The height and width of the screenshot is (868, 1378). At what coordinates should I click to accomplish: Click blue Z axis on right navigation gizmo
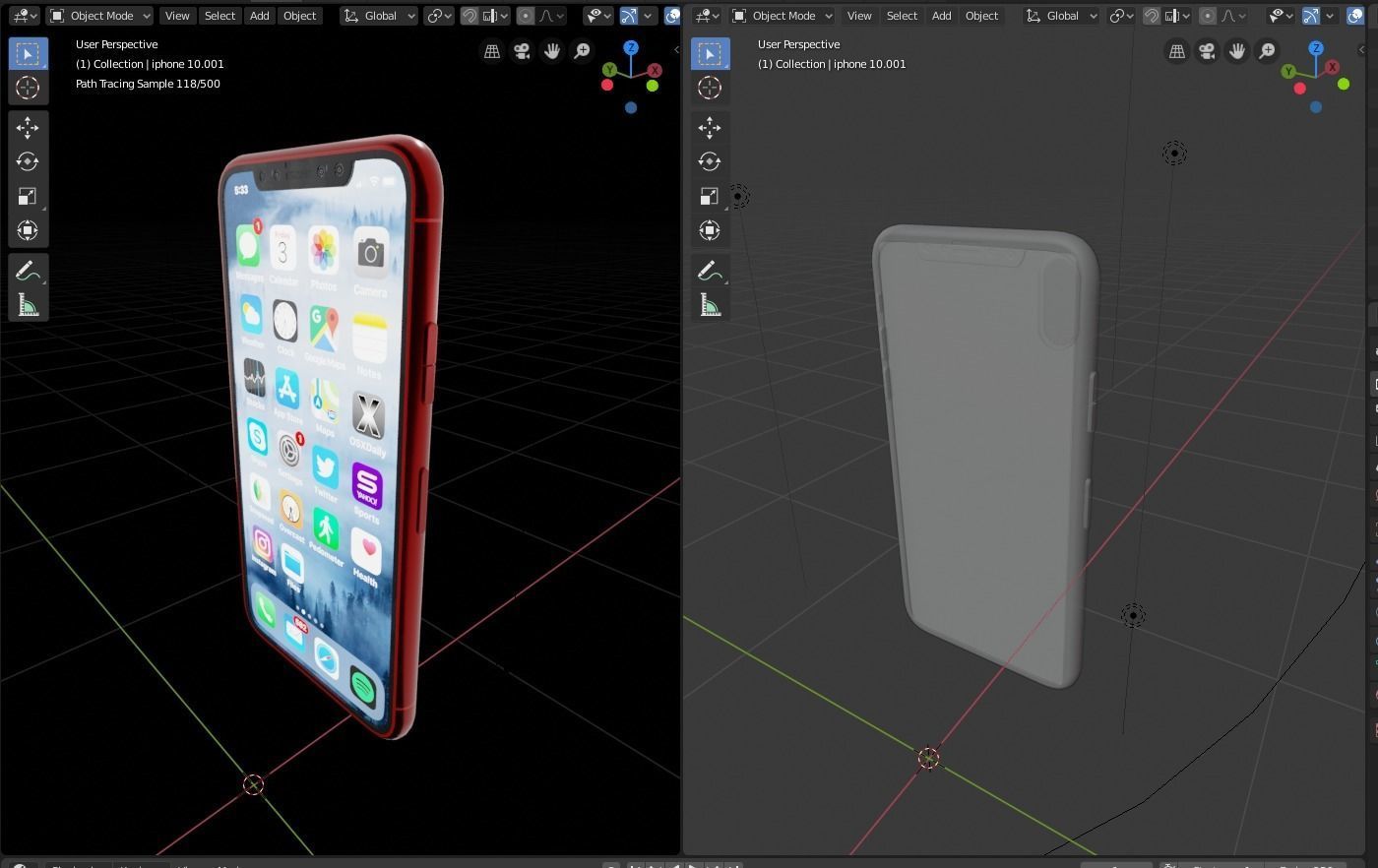click(x=1316, y=47)
